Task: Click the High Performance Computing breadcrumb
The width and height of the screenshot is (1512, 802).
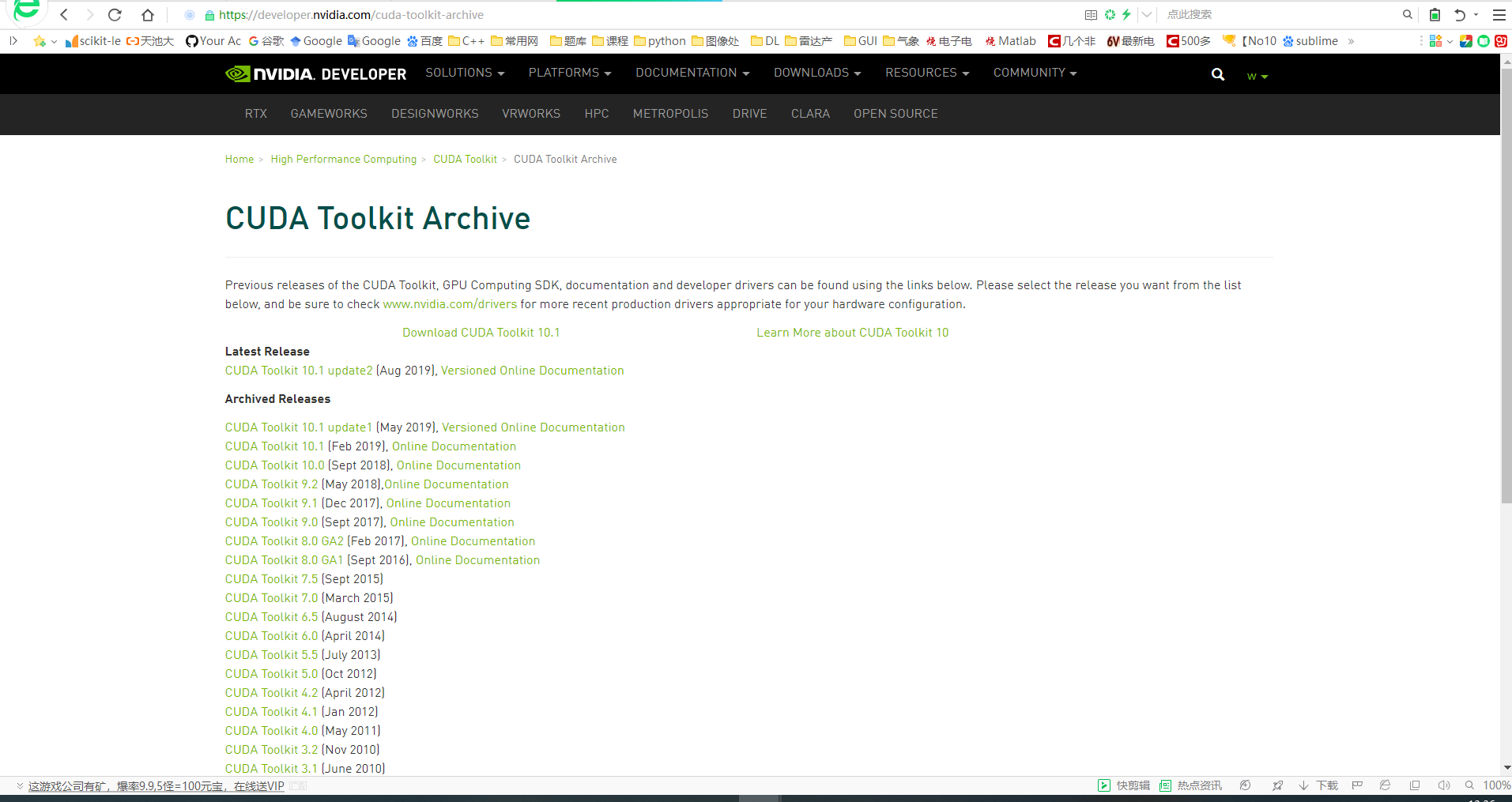Action: pos(343,160)
